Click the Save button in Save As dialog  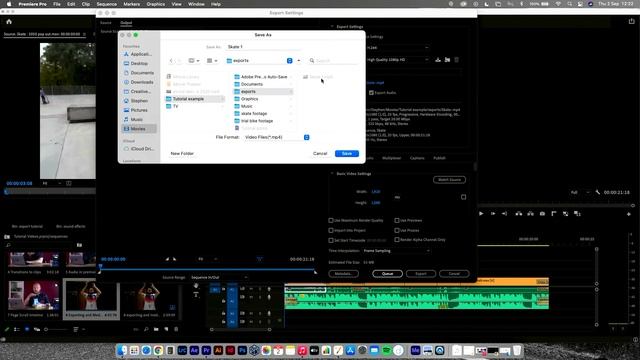[347, 153]
